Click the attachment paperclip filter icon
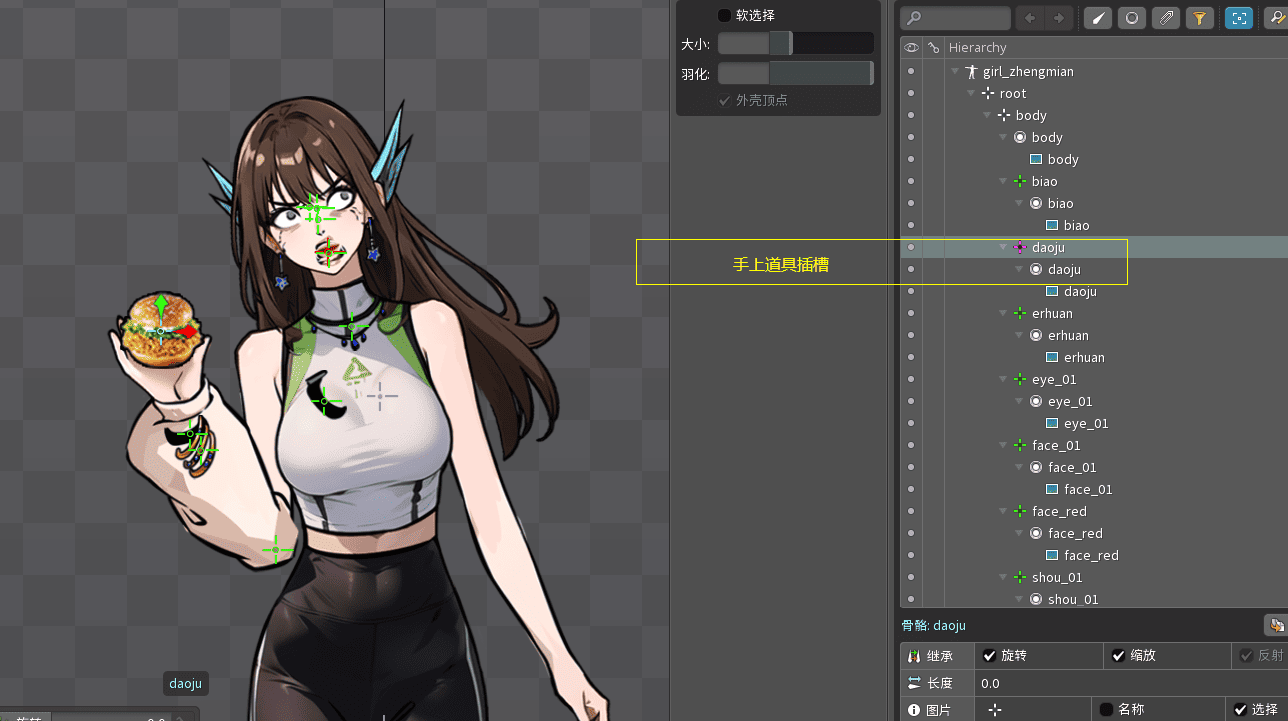 point(1165,18)
